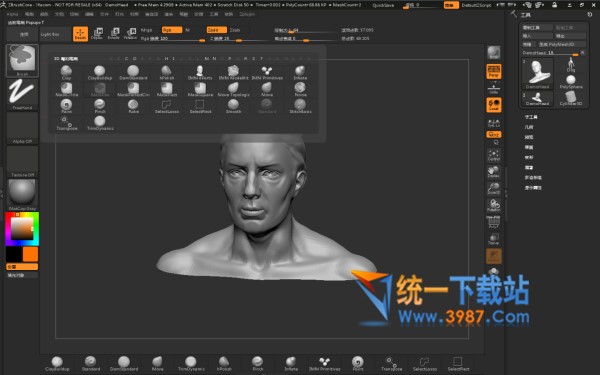Viewport: 600px width, 375px height.
Task: Click the QuickSave button
Action: [x=383, y=5]
